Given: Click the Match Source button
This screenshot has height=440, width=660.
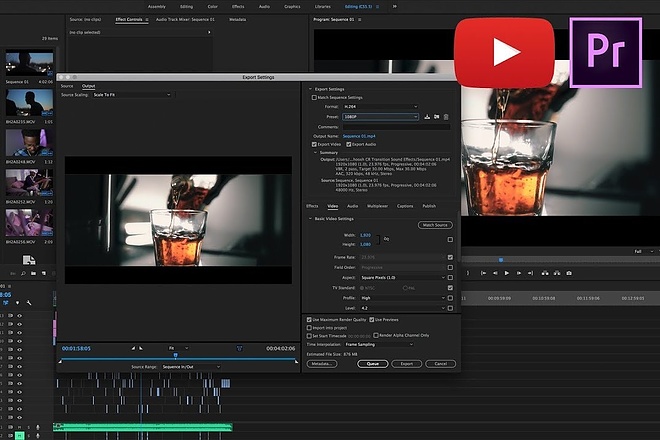Looking at the screenshot, I should 435,225.
